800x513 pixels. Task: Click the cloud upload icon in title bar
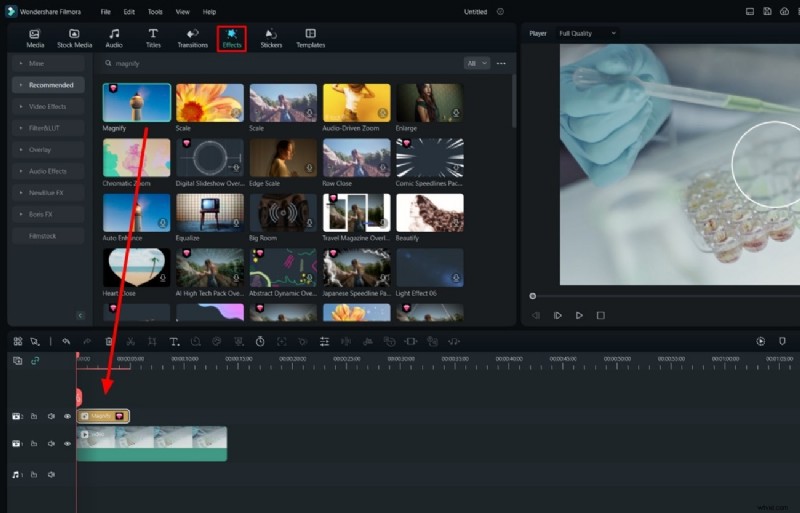point(784,11)
